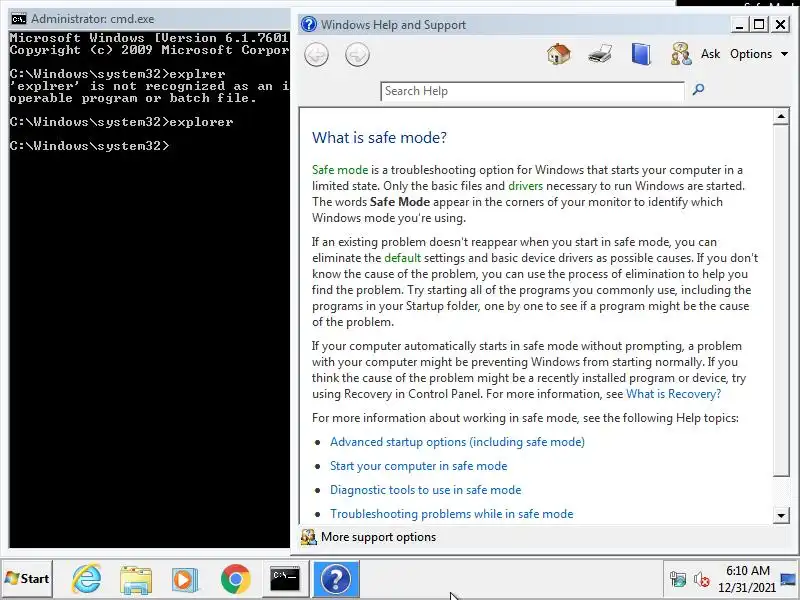Launch Google Chrome from taskbar
Viewport: 800px width, 600px height.
pyautogui.click(x=235, y=579)
